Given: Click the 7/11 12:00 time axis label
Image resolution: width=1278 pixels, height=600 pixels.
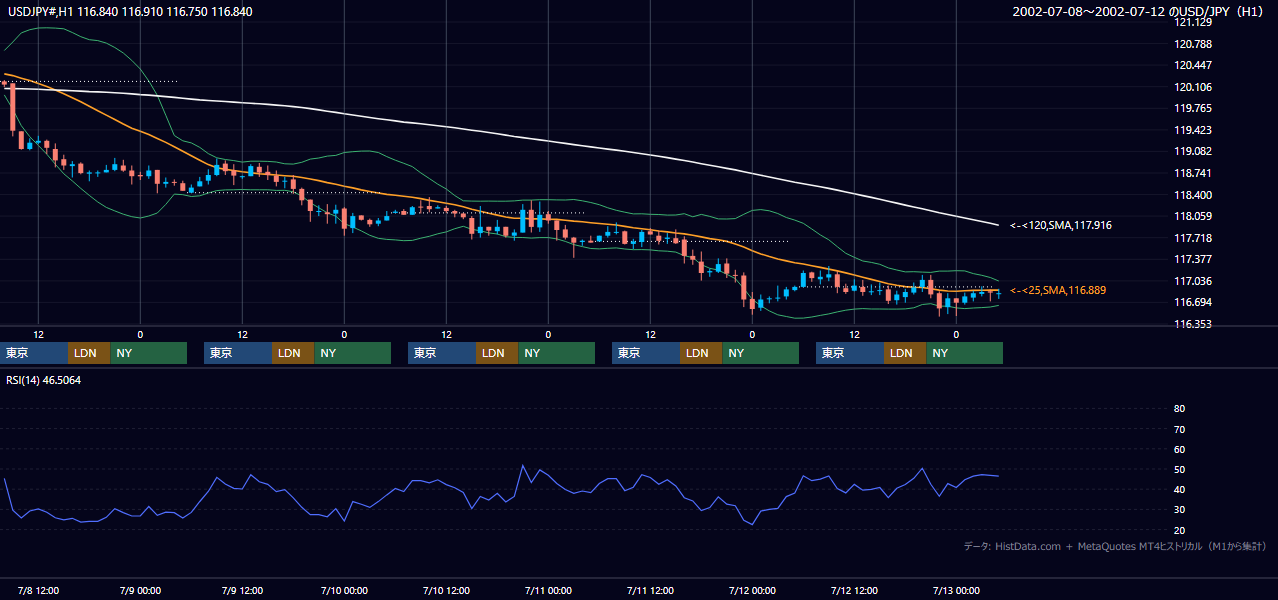Looking at the screenshot, I should (x=650, y=590).
